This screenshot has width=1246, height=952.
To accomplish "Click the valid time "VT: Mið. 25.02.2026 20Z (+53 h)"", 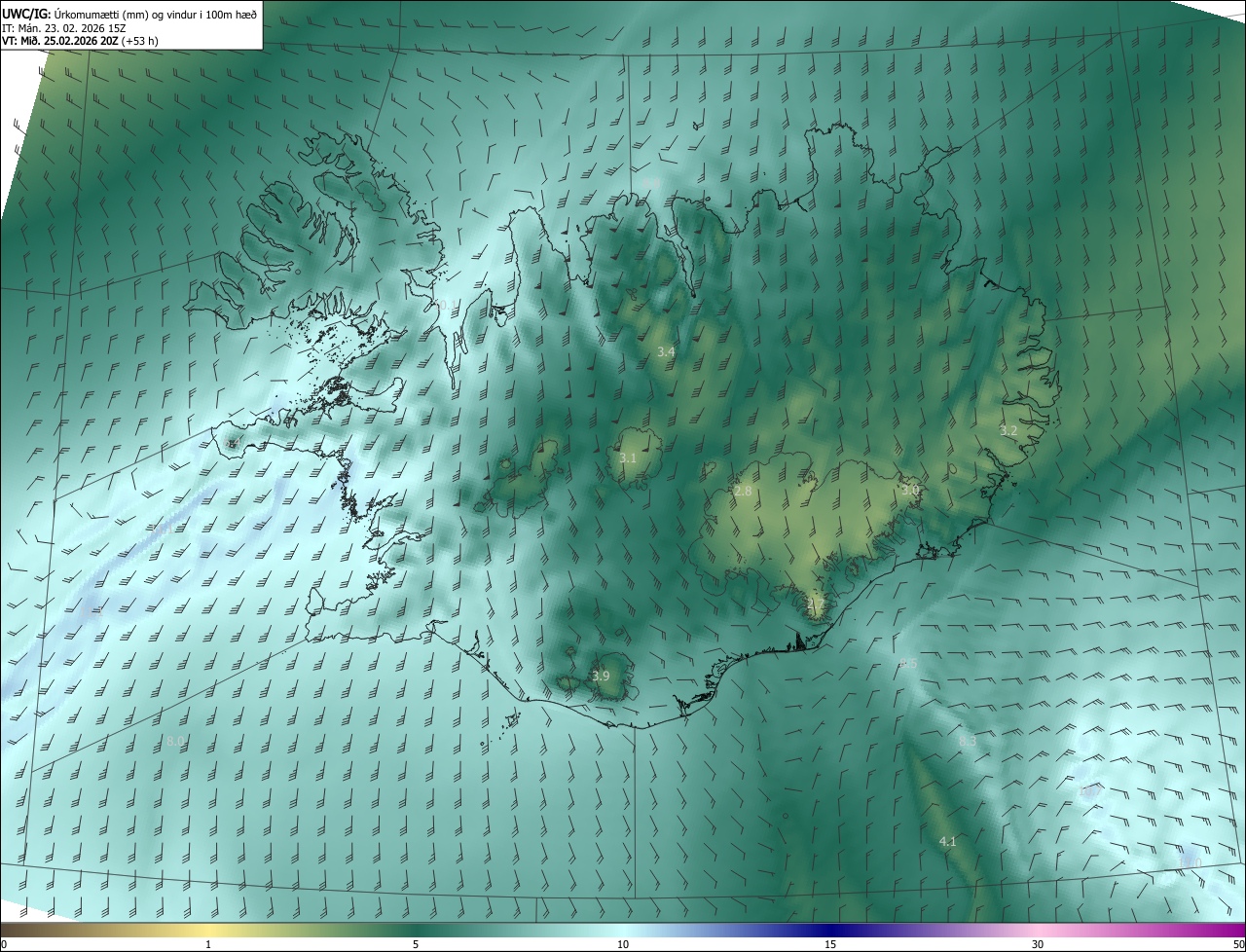I will (x=80, y=41).
